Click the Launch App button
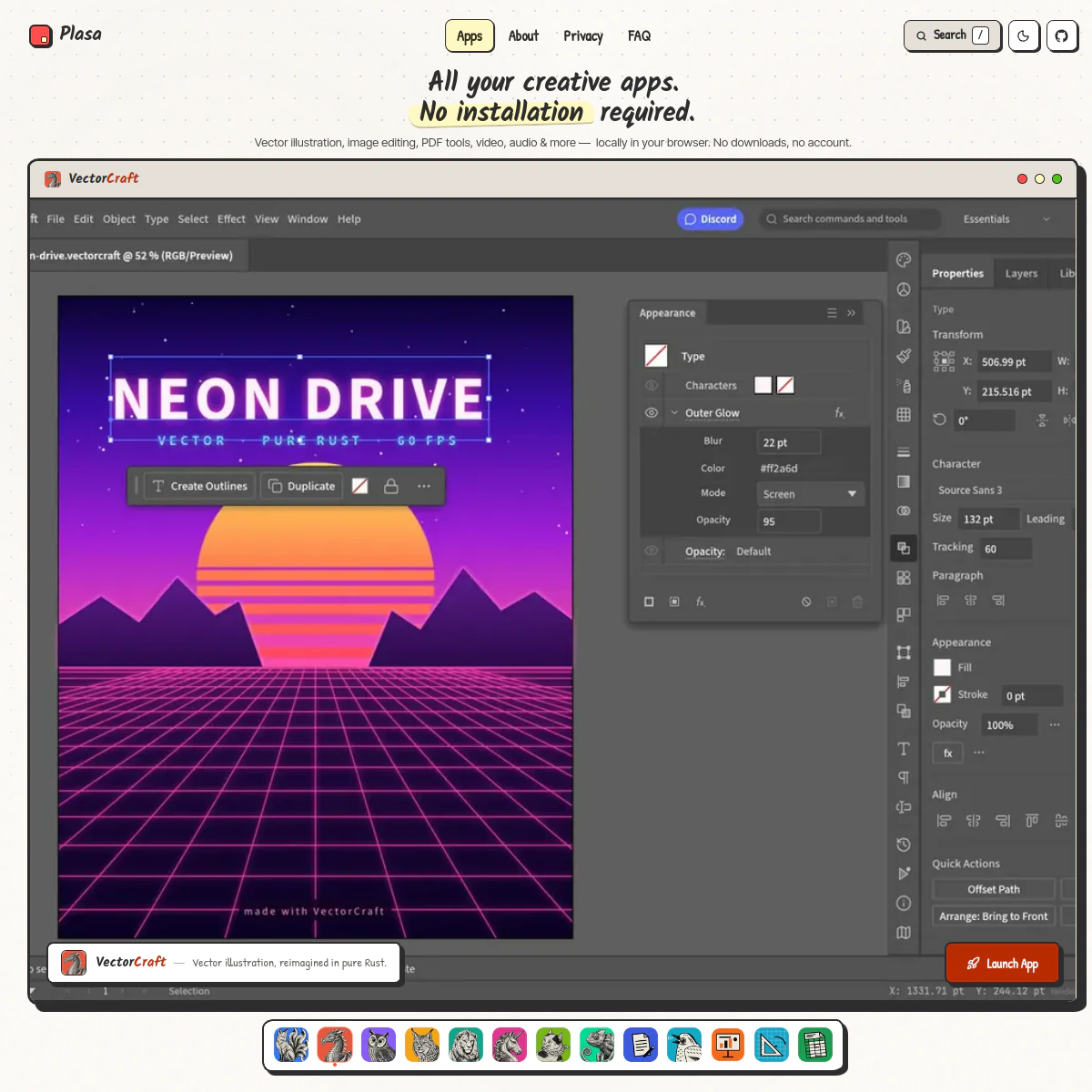 coord(1003,964)
